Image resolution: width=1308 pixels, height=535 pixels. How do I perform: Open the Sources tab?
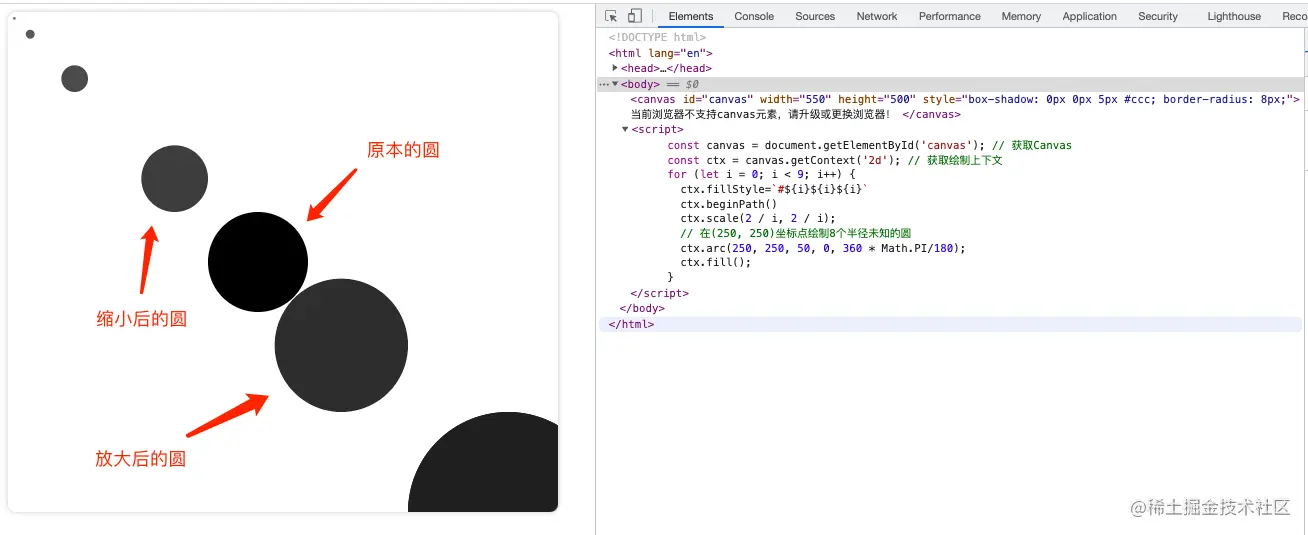click(x=815, y=16)
